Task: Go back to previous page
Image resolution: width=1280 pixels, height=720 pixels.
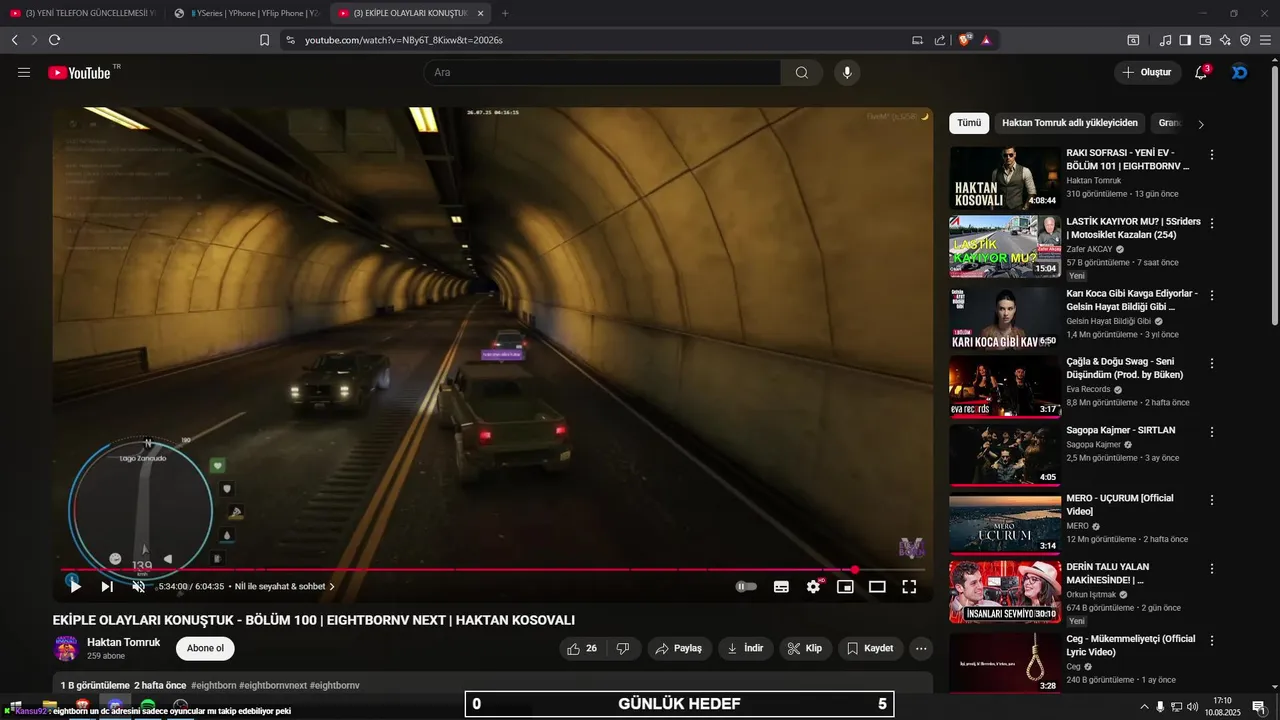Action: click(14, 40)
